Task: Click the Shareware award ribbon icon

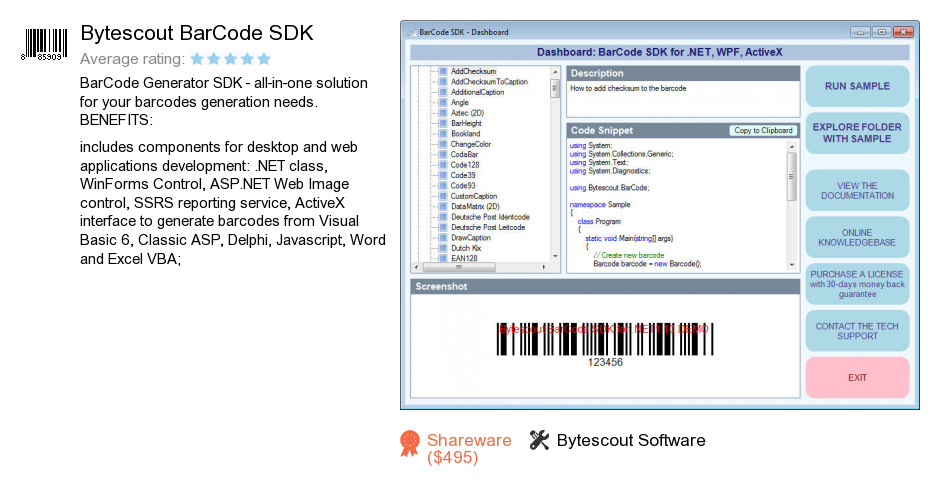Action: click(410, 443)
